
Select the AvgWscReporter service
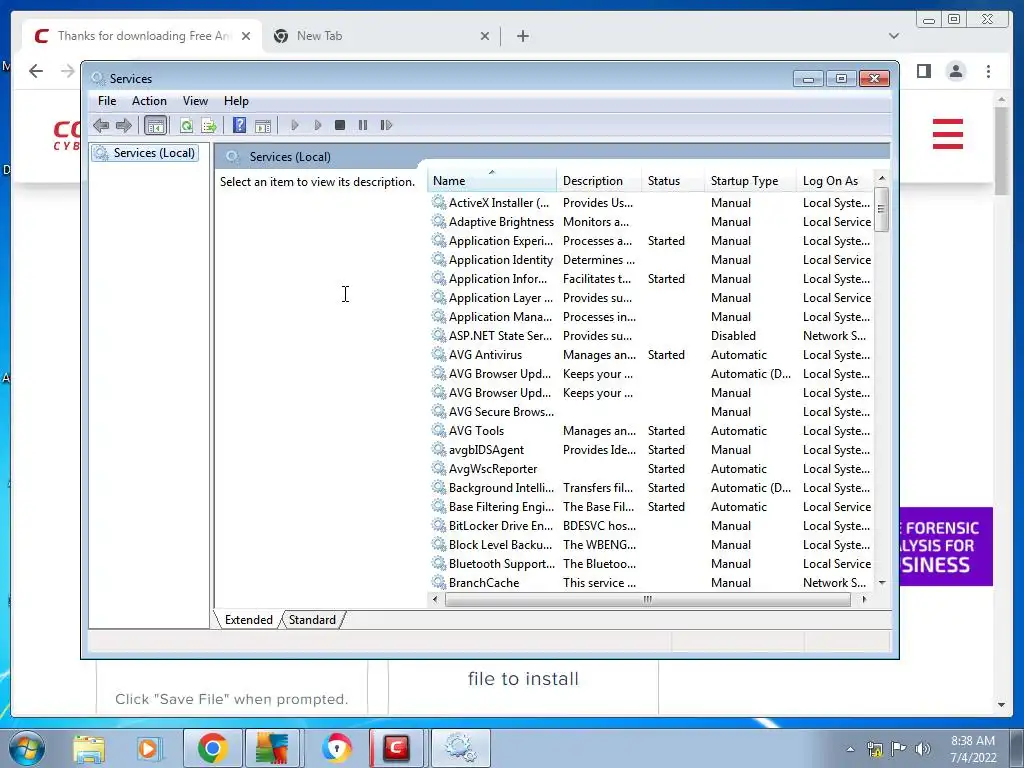click(x=651, y=468)
